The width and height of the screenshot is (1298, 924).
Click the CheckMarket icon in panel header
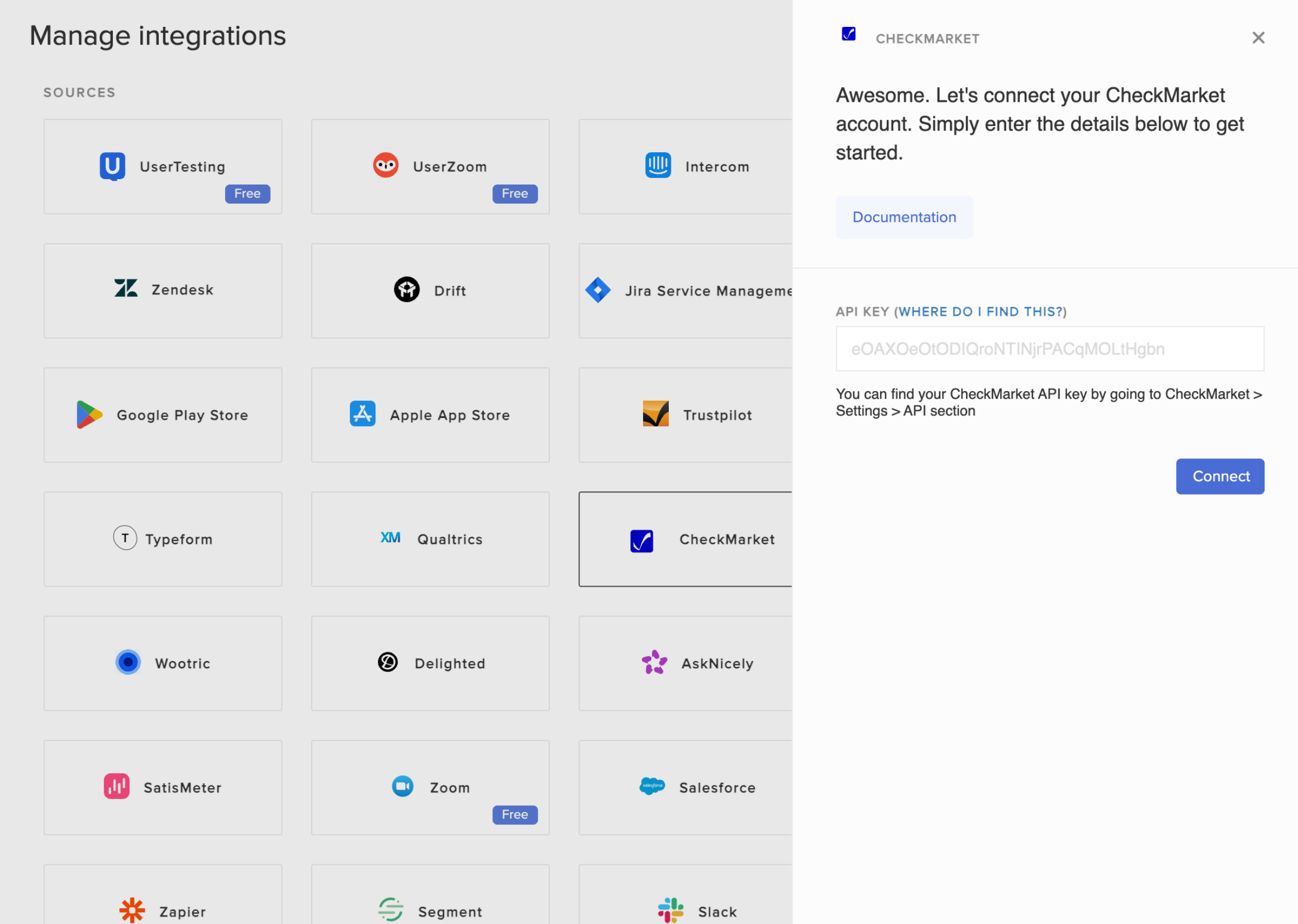coord(849,33)
